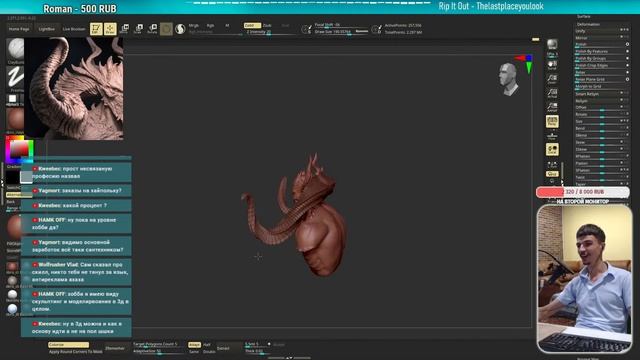Image resolution: width=640 pixels, height=360 pixels.
Task: Click the Actual size icon
Action: (x=552, y=93)
